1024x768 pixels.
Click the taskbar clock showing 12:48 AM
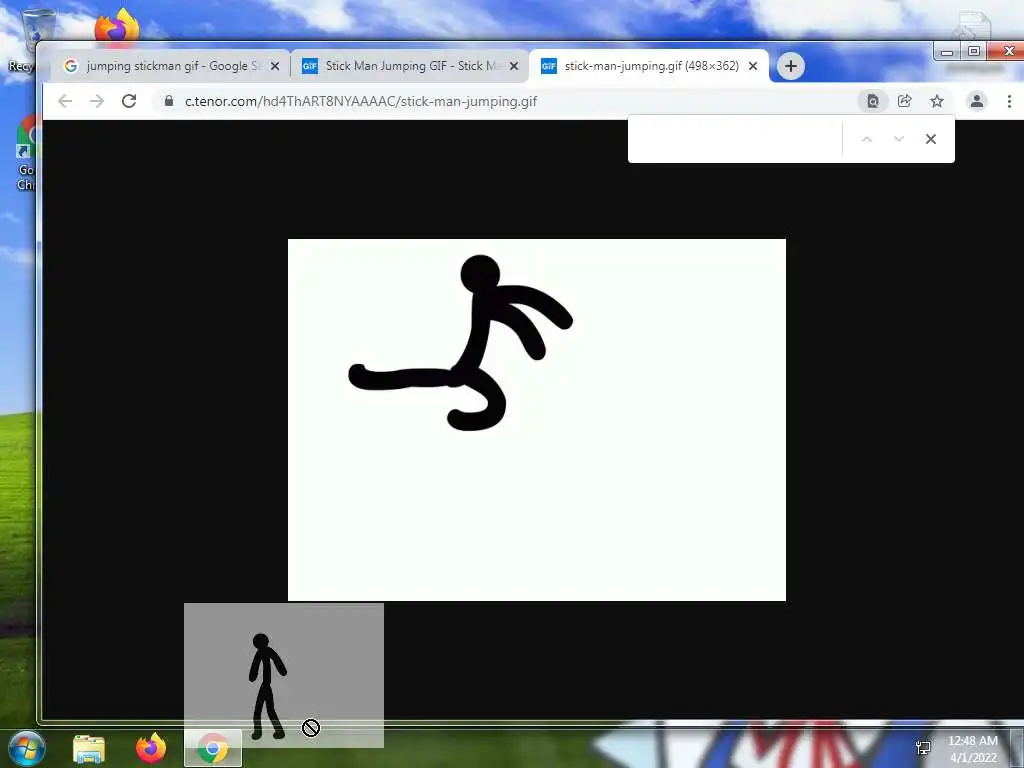[x=973, y=749]
